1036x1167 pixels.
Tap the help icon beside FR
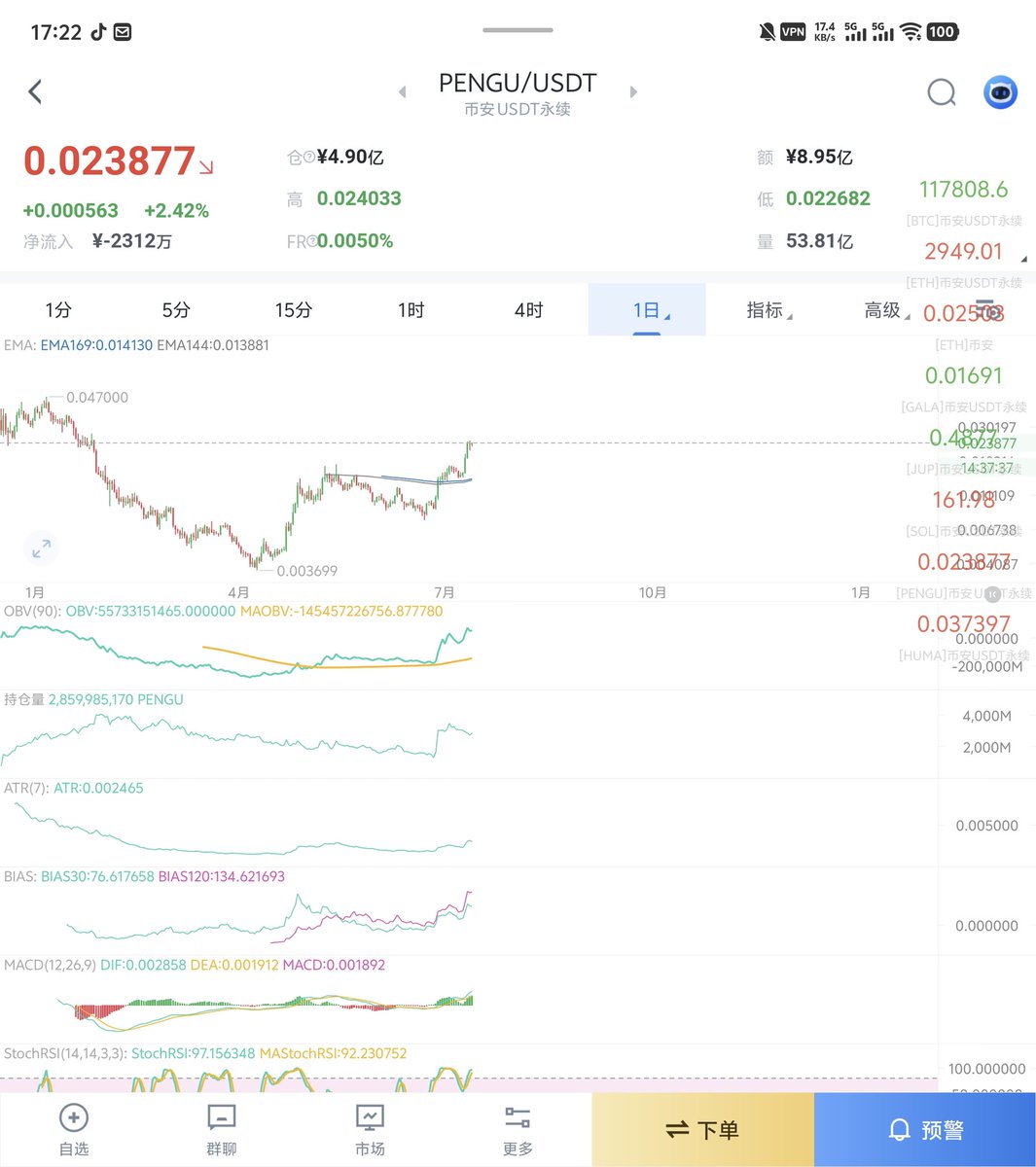tap(311, 242)
